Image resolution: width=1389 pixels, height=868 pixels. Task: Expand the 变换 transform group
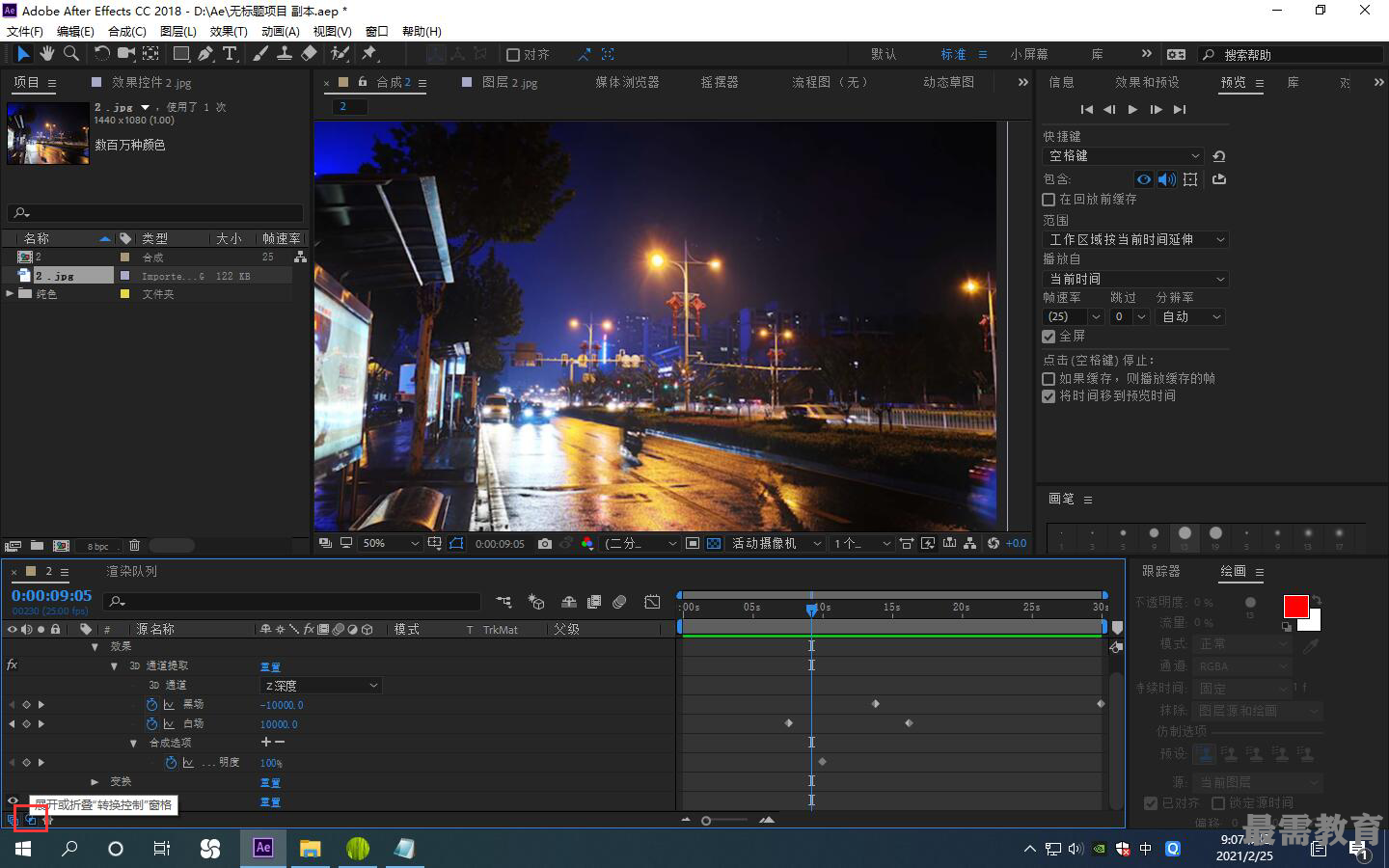[95, 782]
